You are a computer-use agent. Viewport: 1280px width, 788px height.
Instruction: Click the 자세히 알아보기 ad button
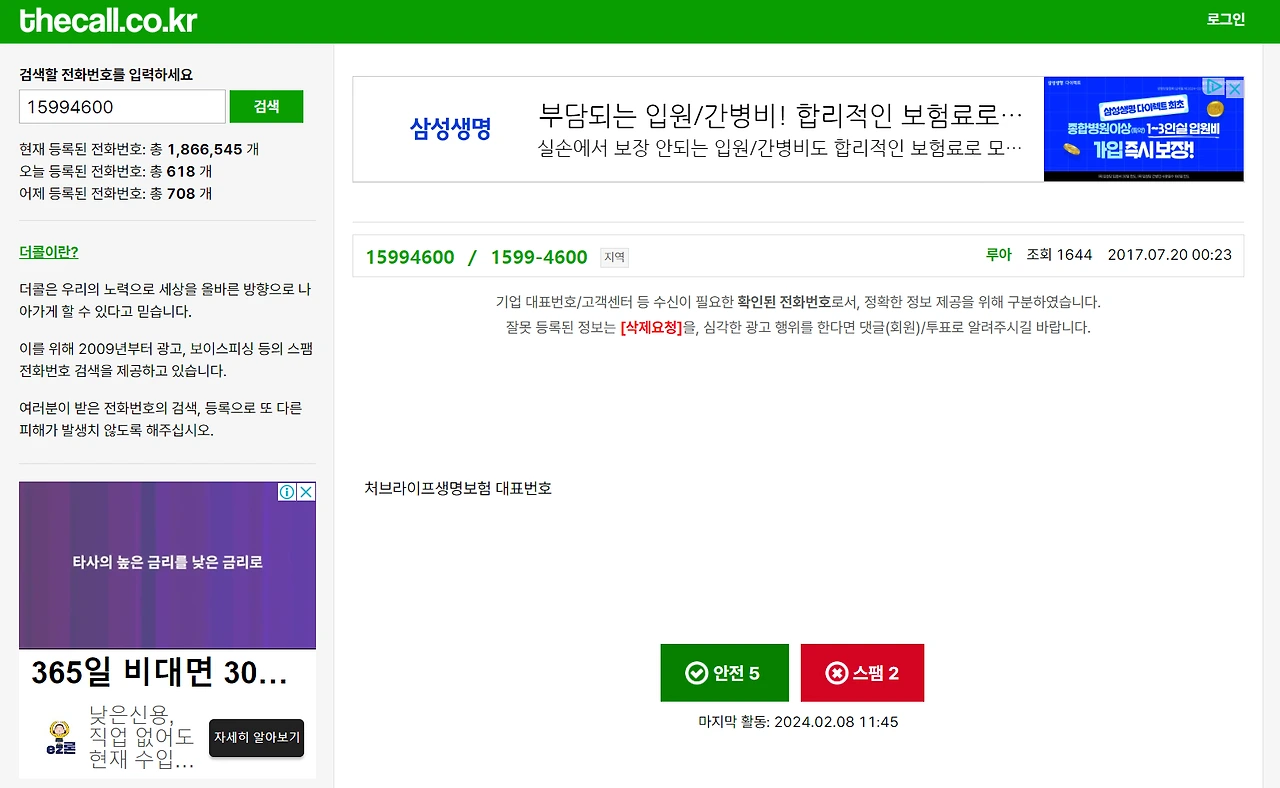(x=256, y=738)
